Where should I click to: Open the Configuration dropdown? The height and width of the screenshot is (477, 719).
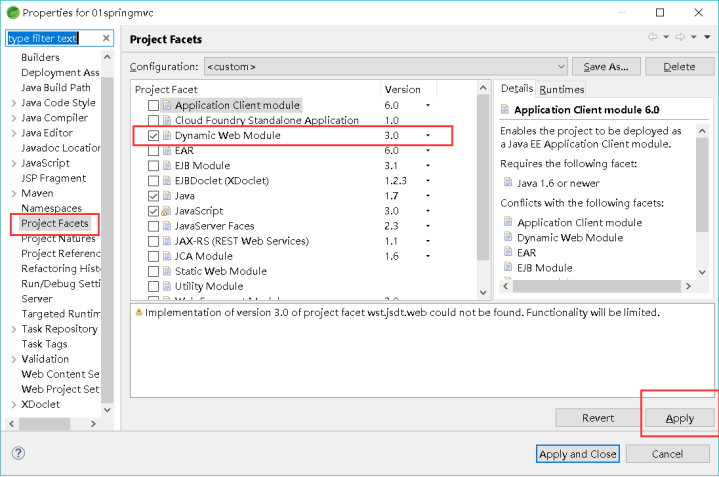384,67
